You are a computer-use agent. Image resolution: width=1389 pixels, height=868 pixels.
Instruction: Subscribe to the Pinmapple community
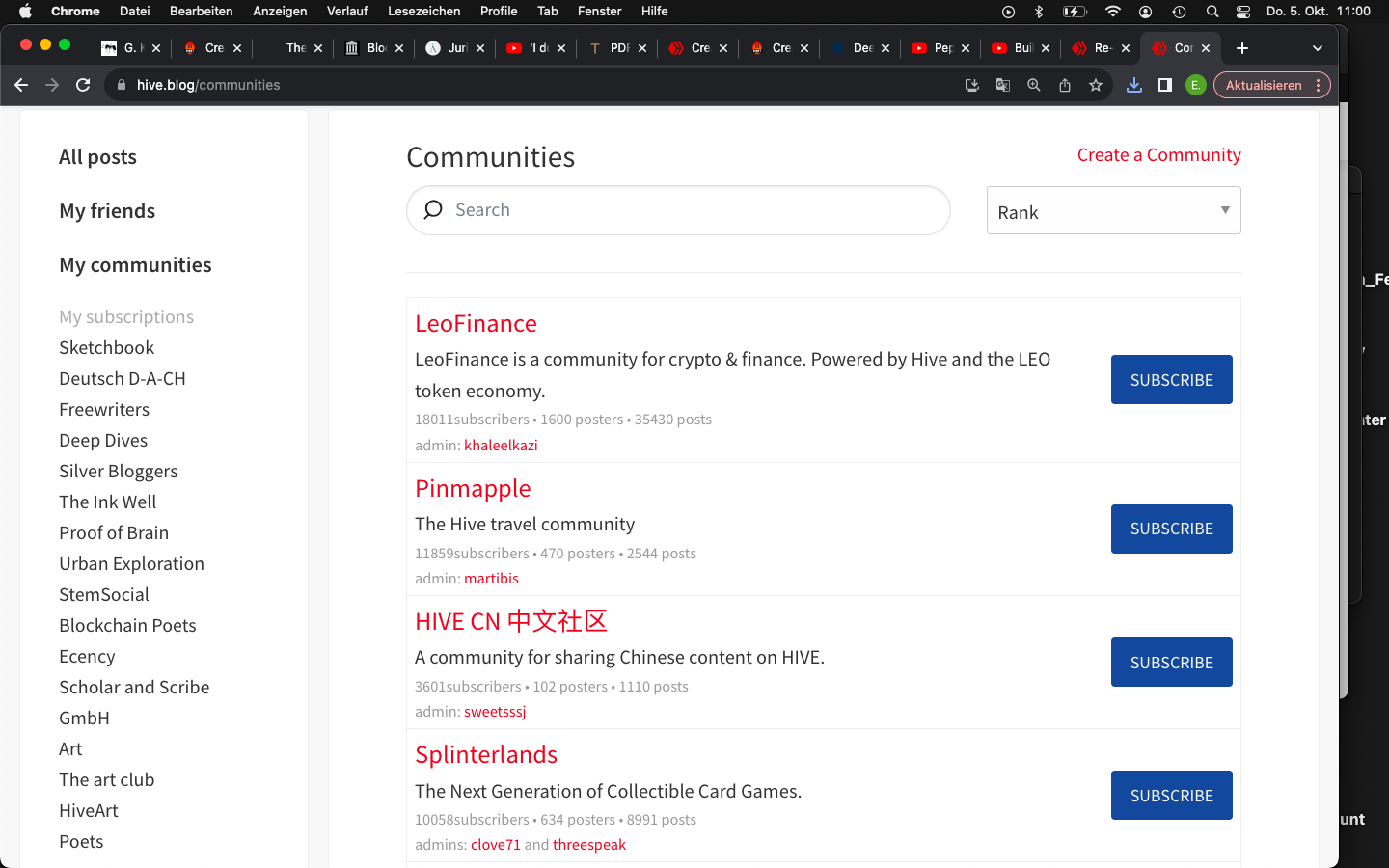[1172, 529]
